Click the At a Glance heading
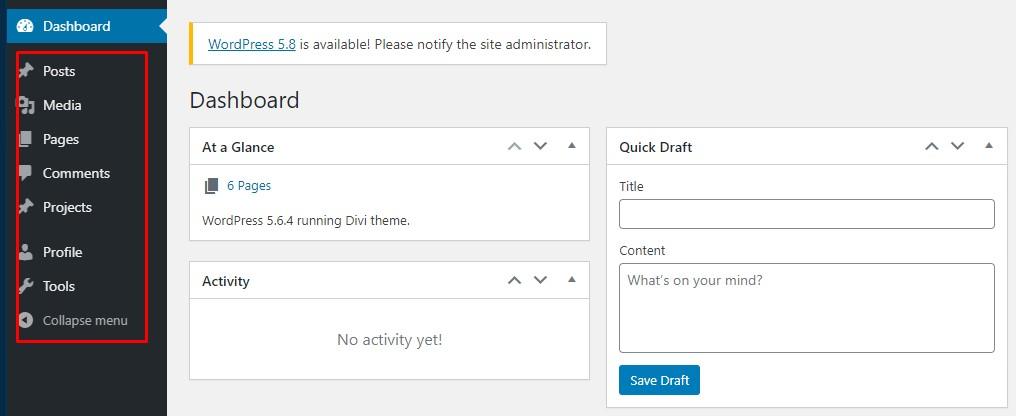Viewport: 1016px width, 416px height. point(238,147)
